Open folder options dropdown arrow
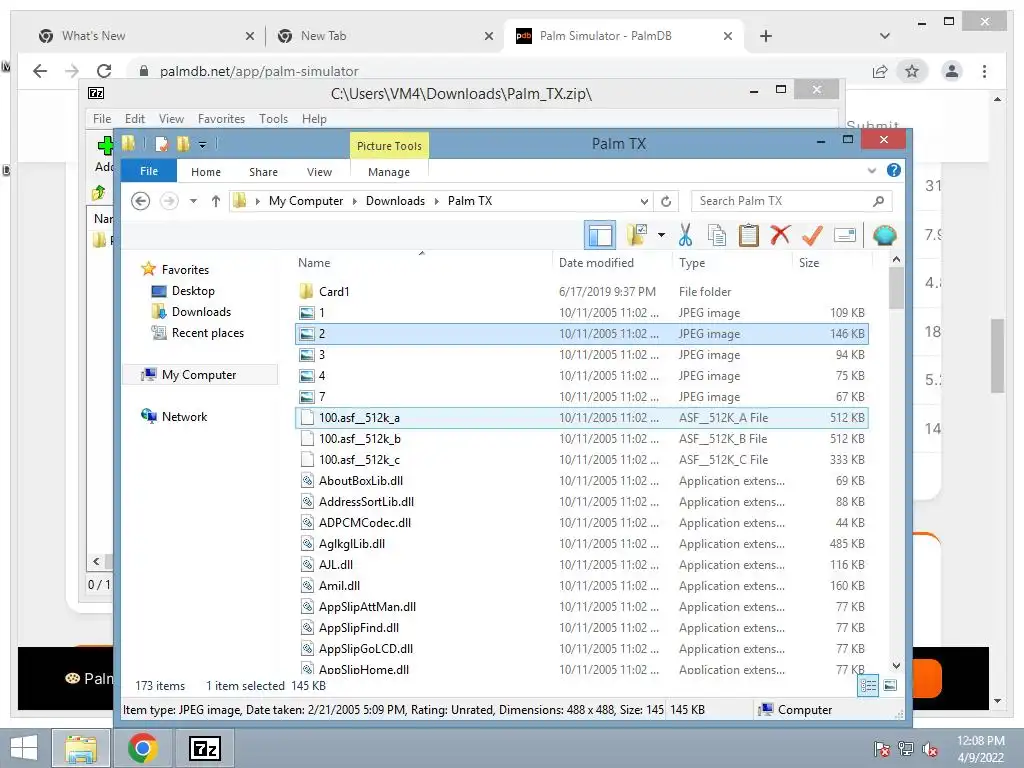The height and width of the screenshot is (768, 1024). [662, 235]
